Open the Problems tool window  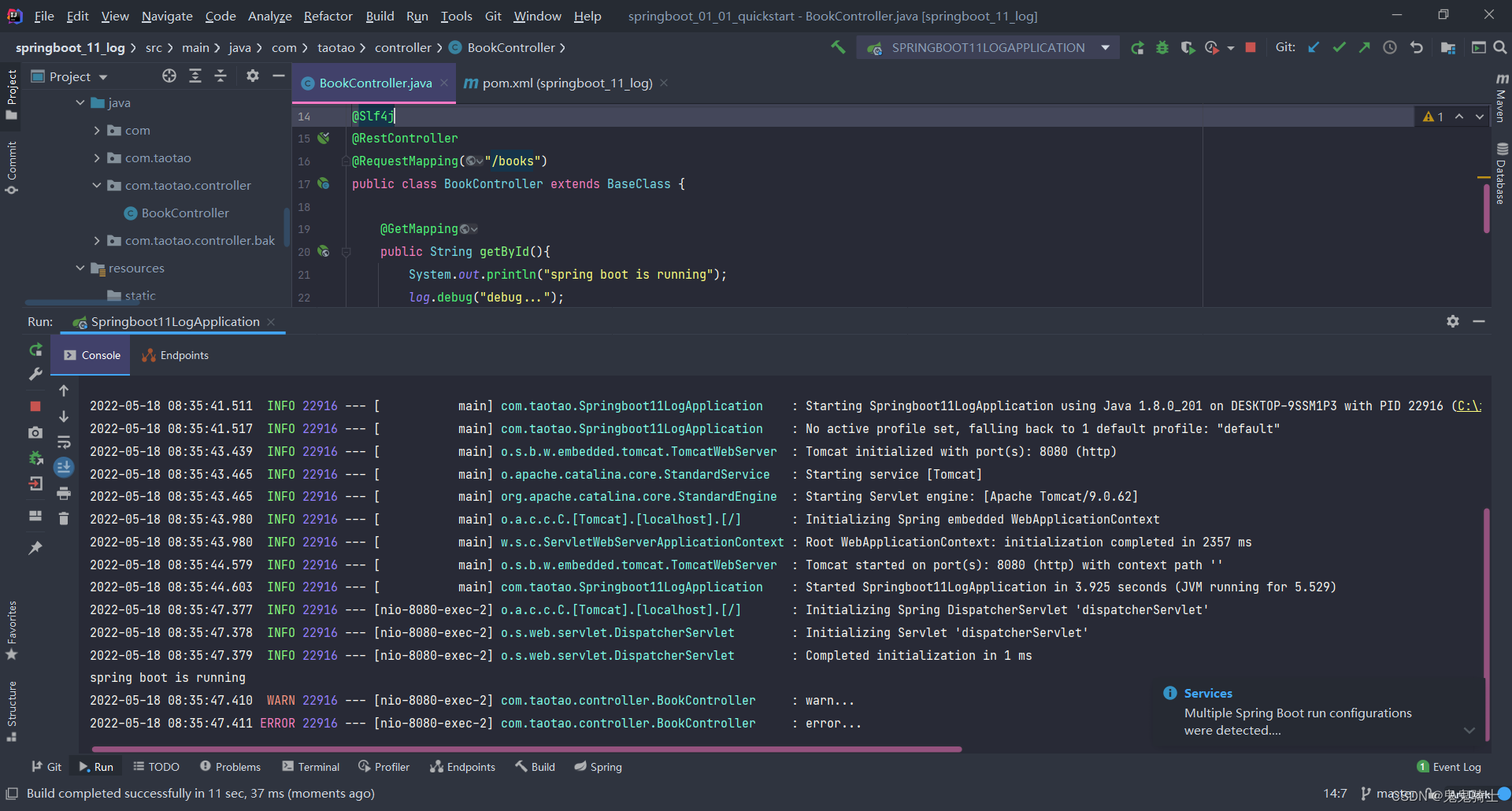click(x=230, y=767)
